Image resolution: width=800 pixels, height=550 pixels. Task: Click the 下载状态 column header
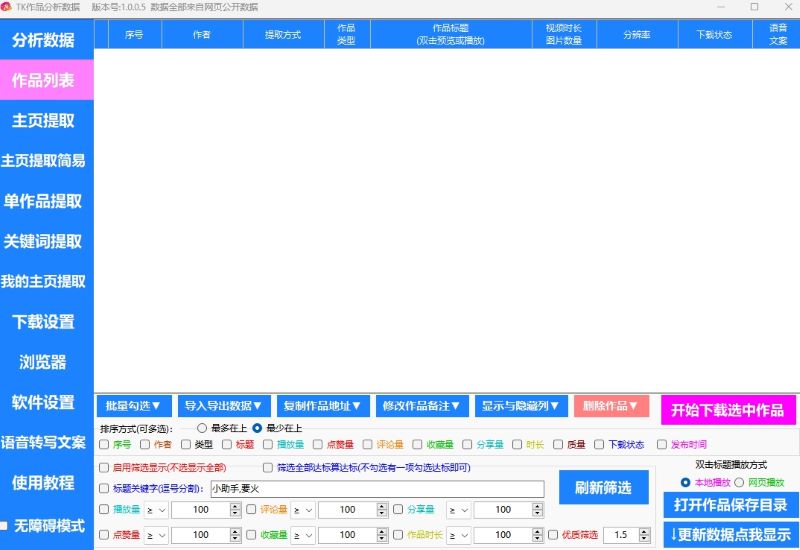point(714,35)
